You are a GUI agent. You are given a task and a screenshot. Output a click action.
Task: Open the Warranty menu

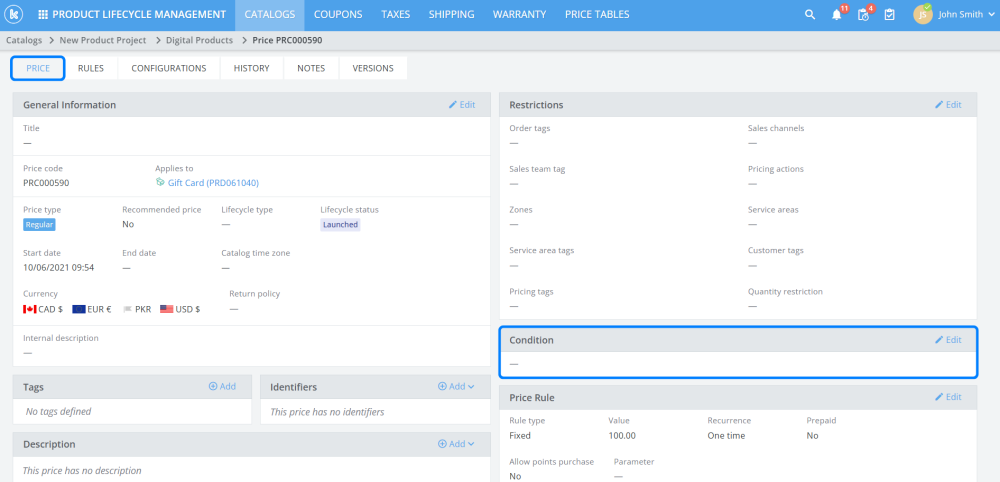(x=520, y=15)
